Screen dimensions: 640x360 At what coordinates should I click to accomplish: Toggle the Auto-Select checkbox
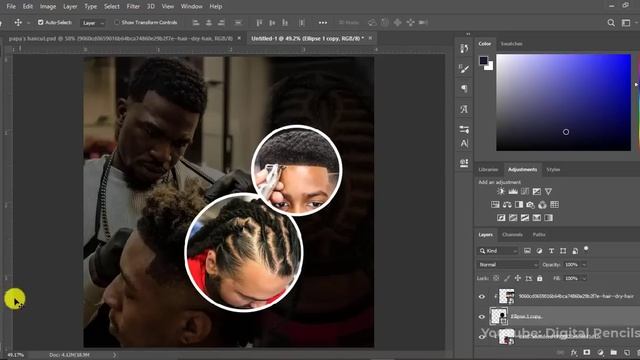pyautogui.click(x=40, y=22)
